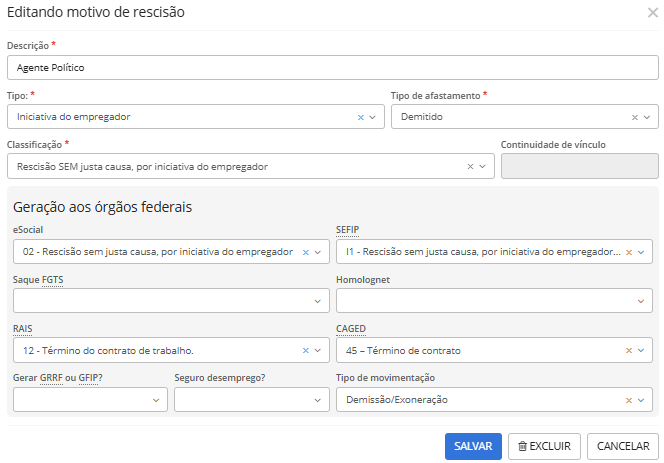Expand the RAIS dropdown chevron
This screenshot has height=463, width=664.
[318, 350]
